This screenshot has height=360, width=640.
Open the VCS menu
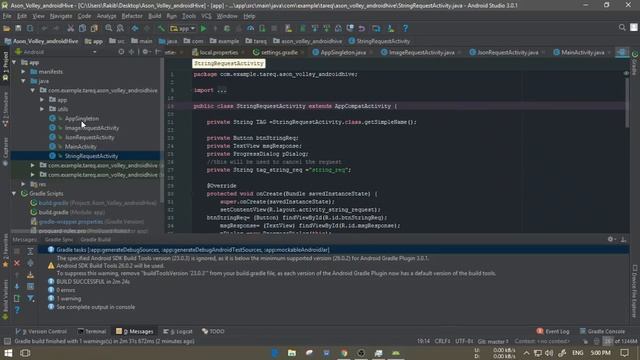point(207,16)
